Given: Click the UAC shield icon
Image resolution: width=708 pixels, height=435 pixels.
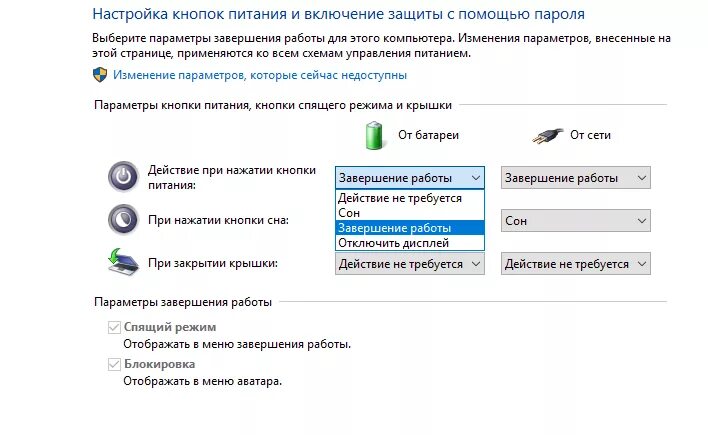Looking at the screenshot, I should (100, 75).
